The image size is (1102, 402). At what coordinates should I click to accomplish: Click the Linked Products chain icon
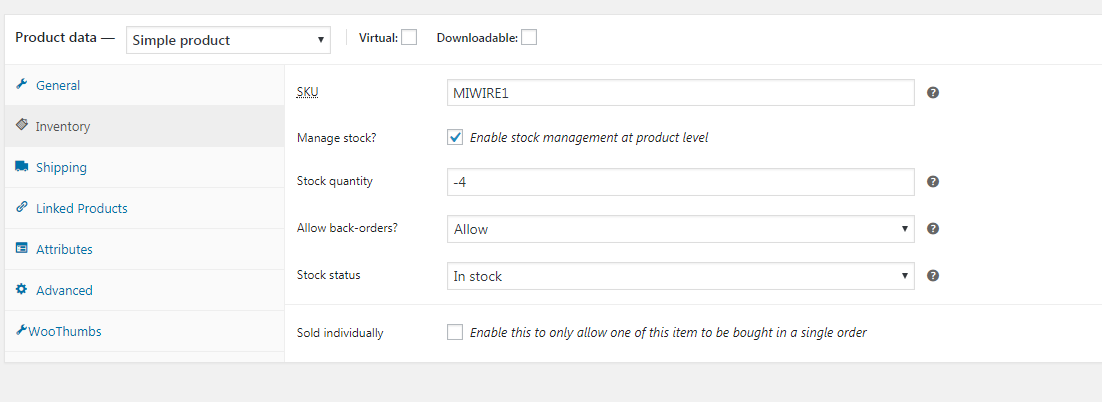point(21,208)
